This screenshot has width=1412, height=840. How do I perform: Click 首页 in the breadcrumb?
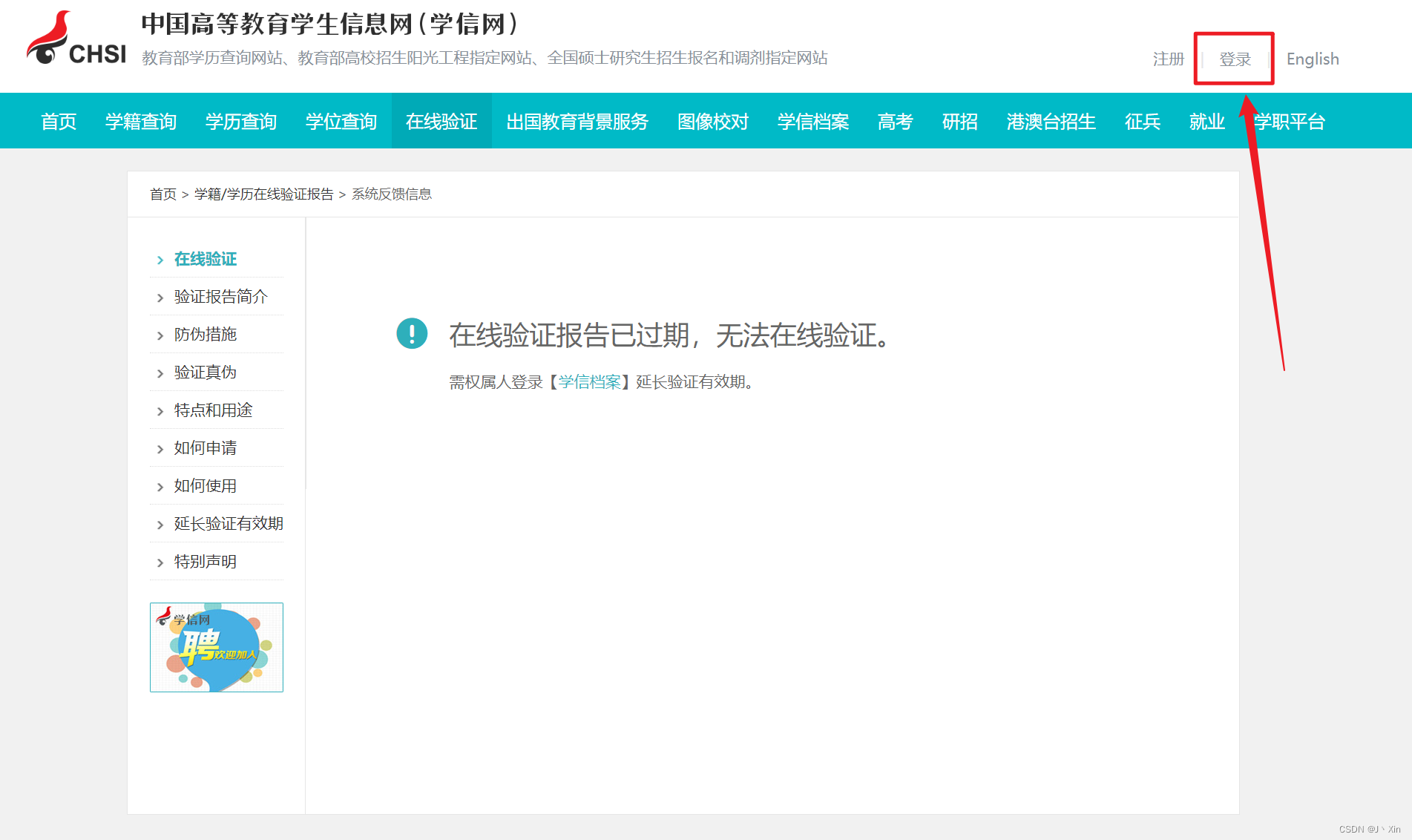point(163,194)
